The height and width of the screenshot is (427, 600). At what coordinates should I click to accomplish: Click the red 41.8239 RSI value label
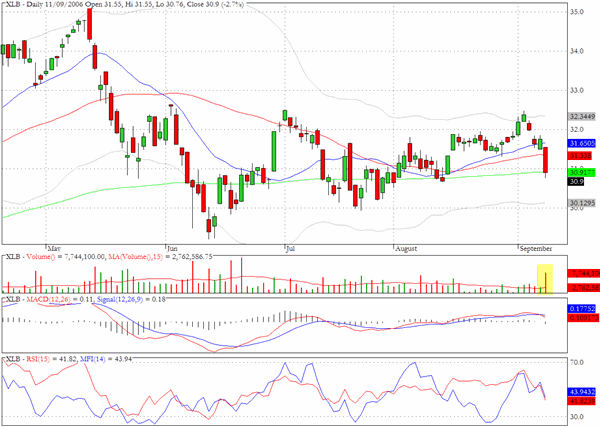(x=582, y=401)
